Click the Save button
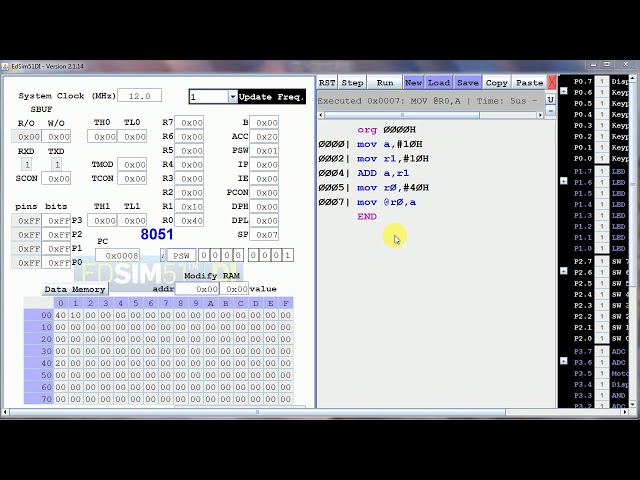The height and width of the screenshot is (480, 640). (467, 82)
